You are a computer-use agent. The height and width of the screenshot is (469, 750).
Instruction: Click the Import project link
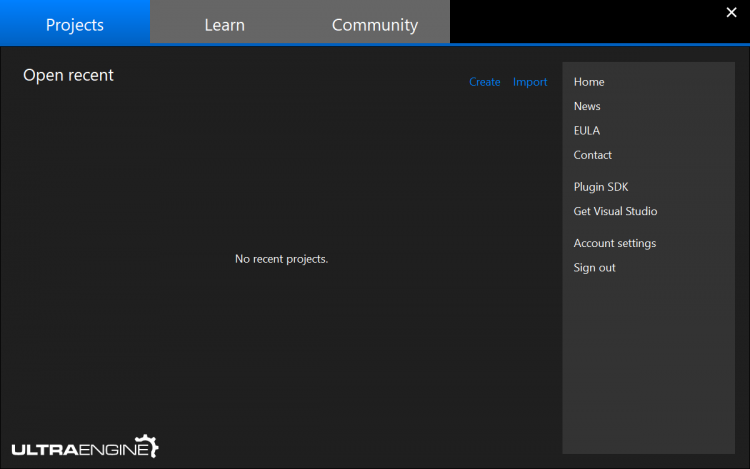point(529,82)
